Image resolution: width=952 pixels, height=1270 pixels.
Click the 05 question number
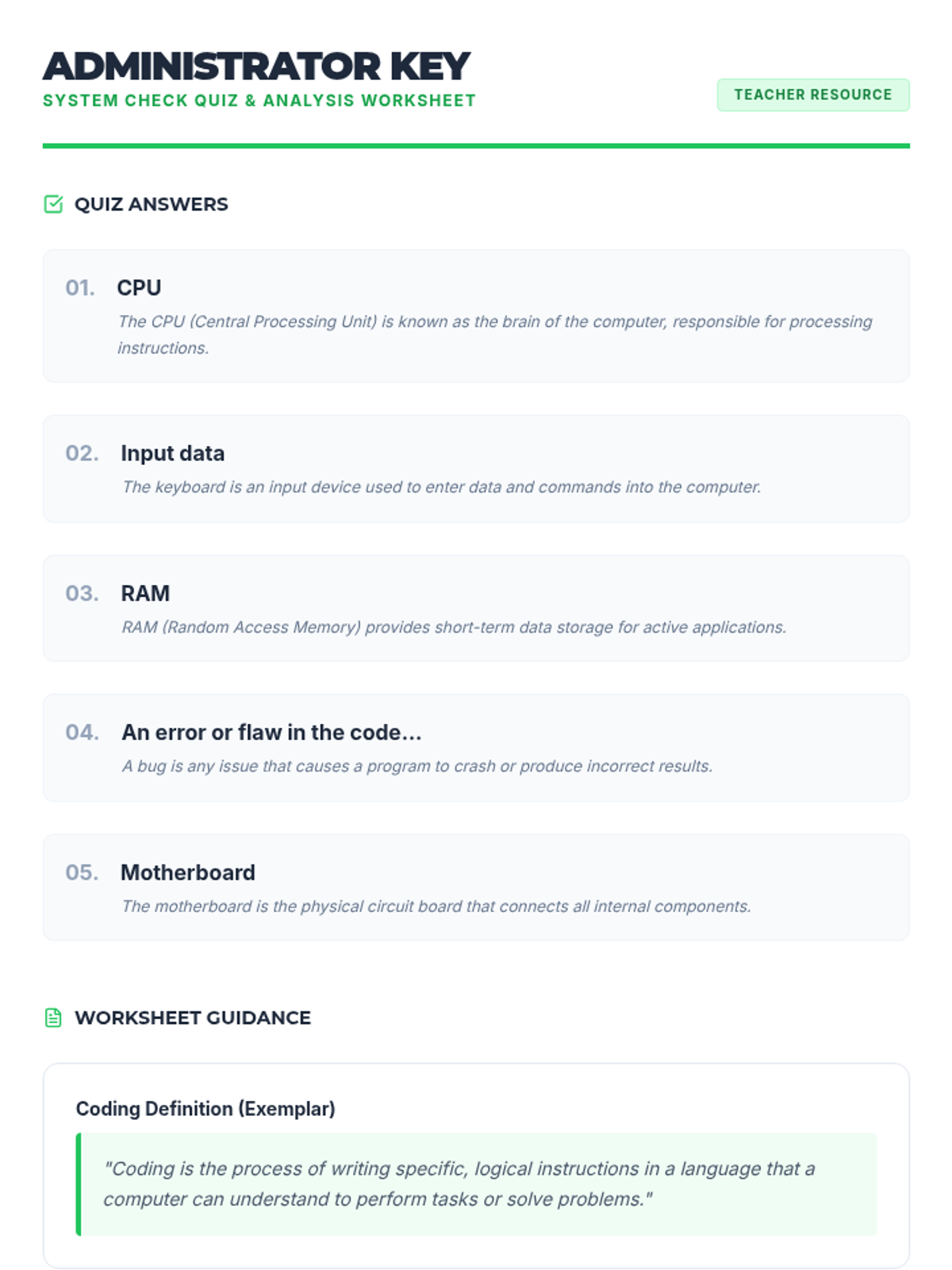pyautogui.click(x=82, y=872)
